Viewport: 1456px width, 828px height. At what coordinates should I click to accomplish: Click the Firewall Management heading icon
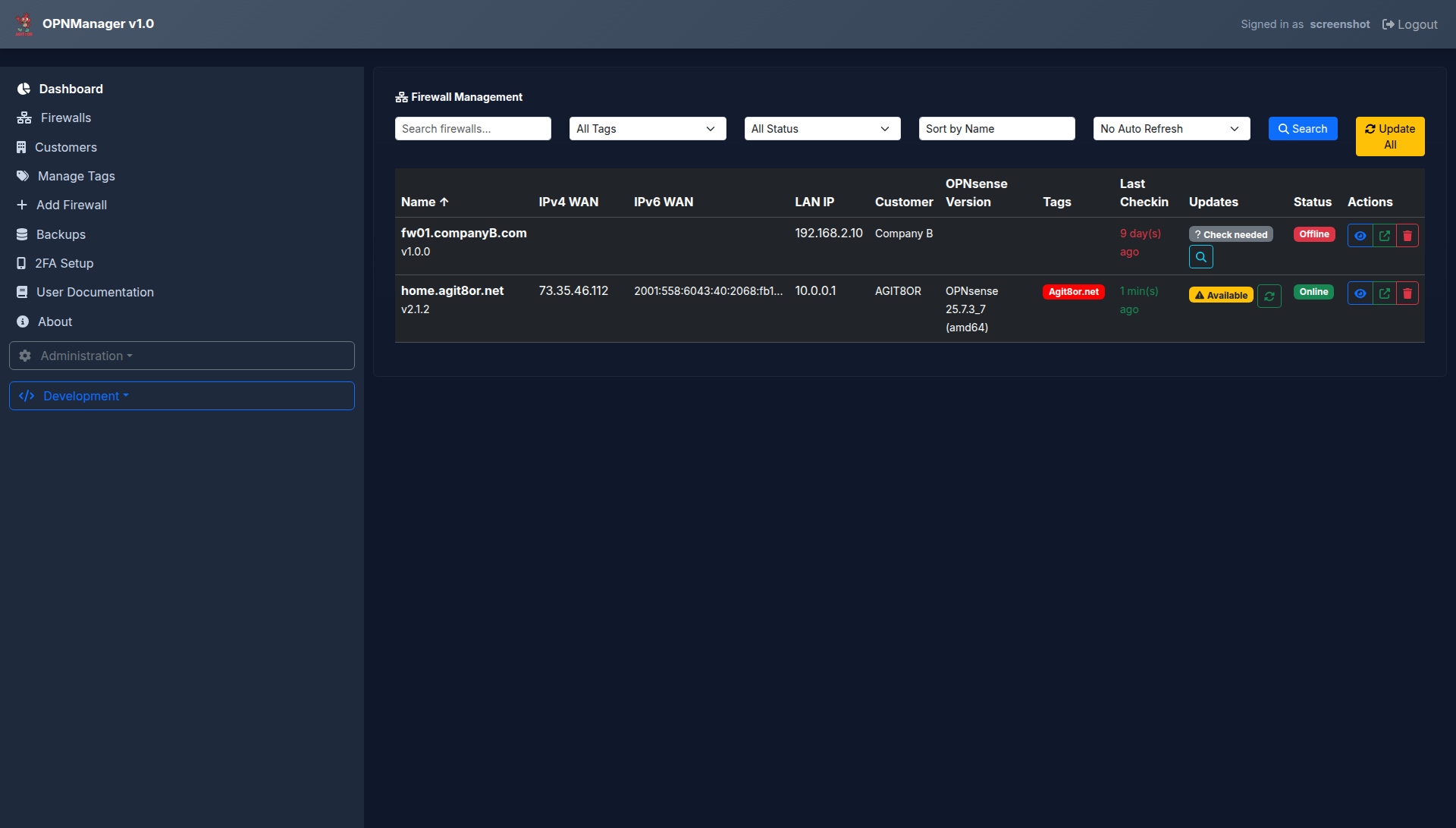click(402, 97)
